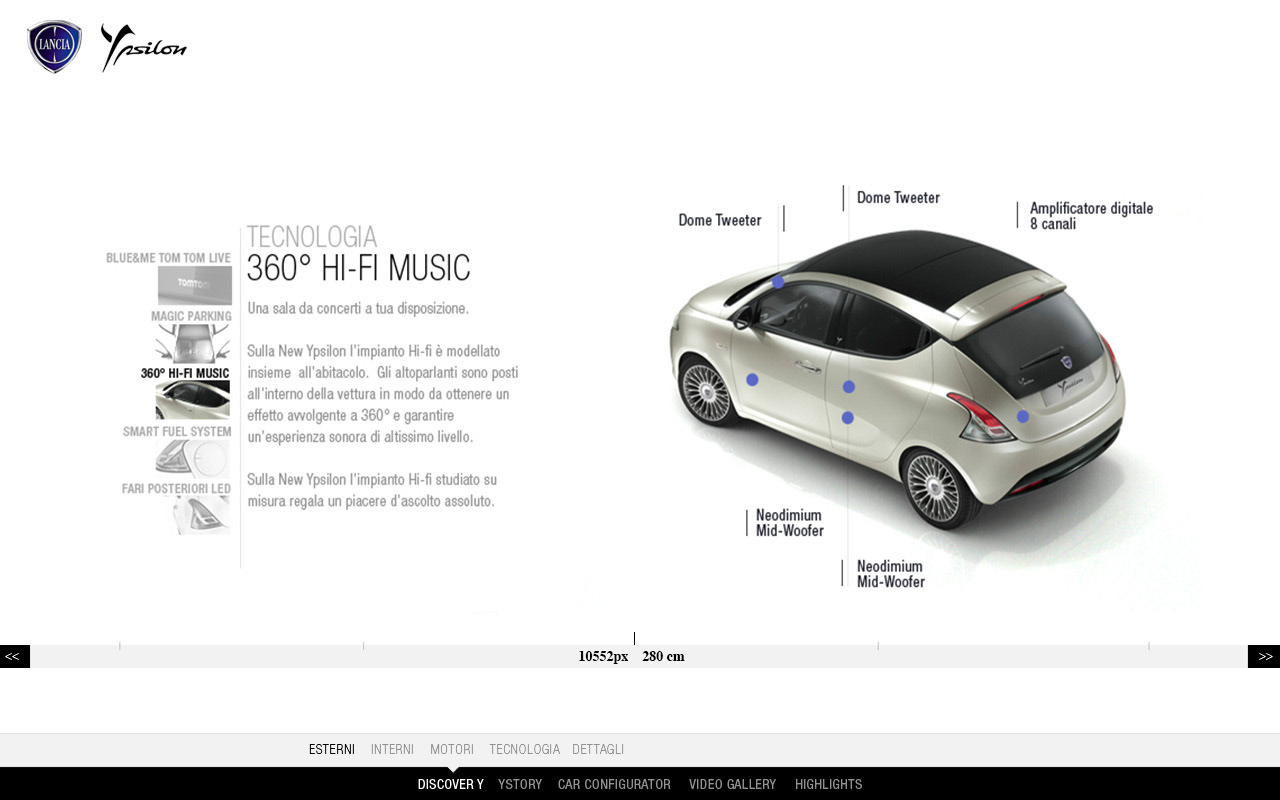This screenshot has width=1280, height=800.
Task: Open the YSTORY menu item
Action: [520, 785]
